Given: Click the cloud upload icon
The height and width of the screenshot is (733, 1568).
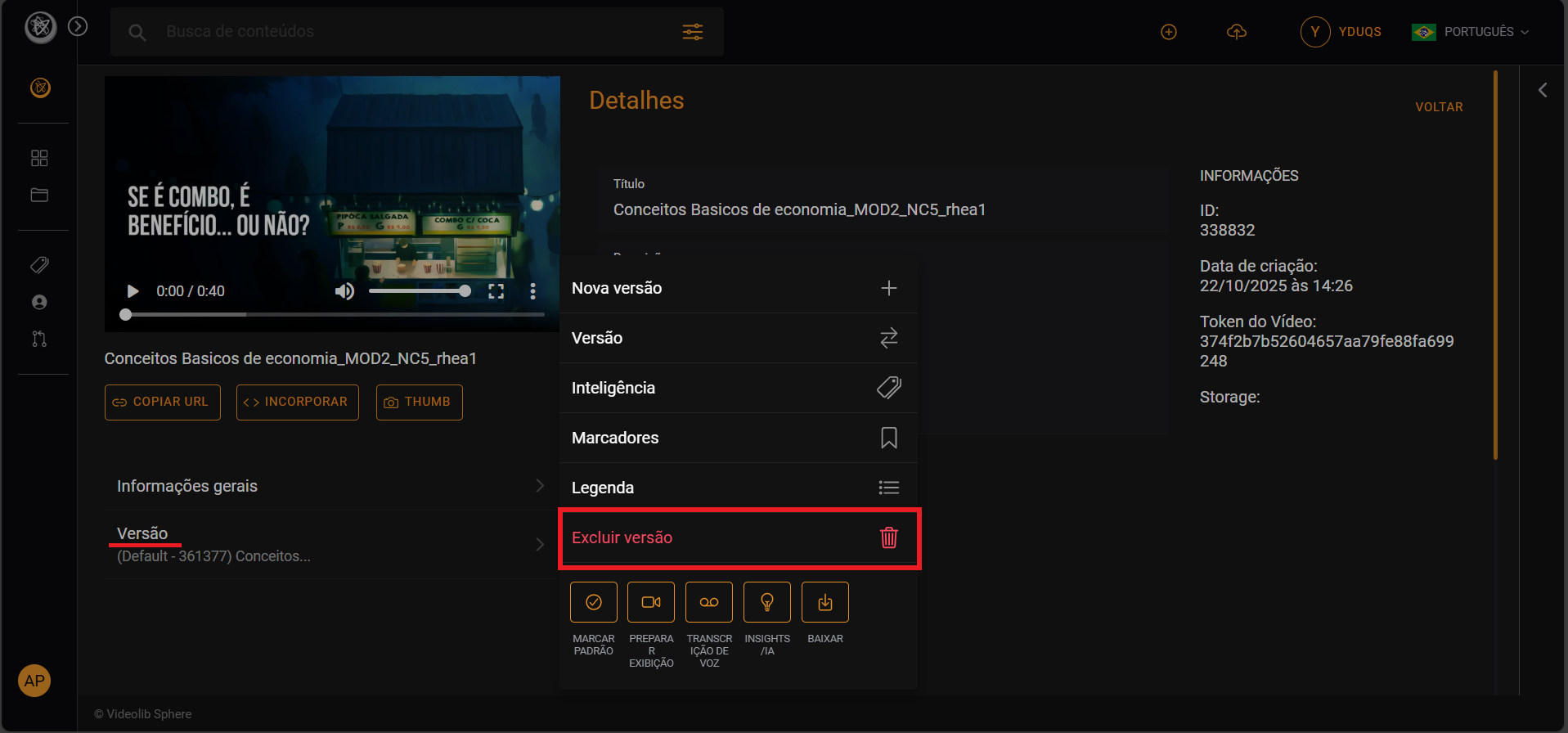Looking at the screenshot, I should (1237, 32).
